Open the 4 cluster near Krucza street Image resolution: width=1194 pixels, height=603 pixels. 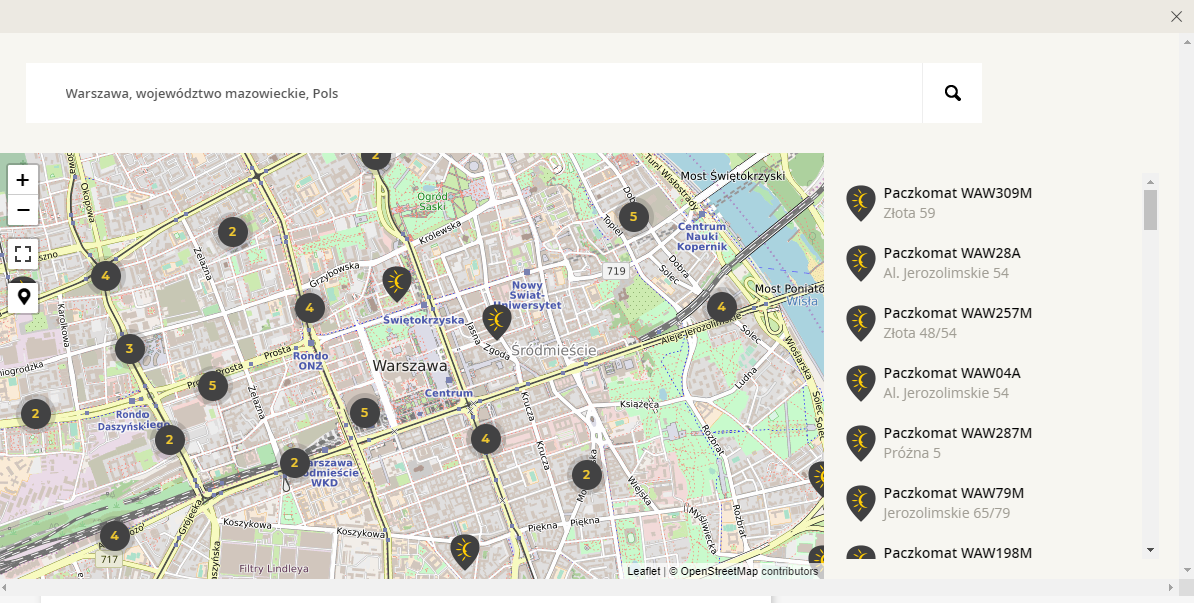(485, 439)
